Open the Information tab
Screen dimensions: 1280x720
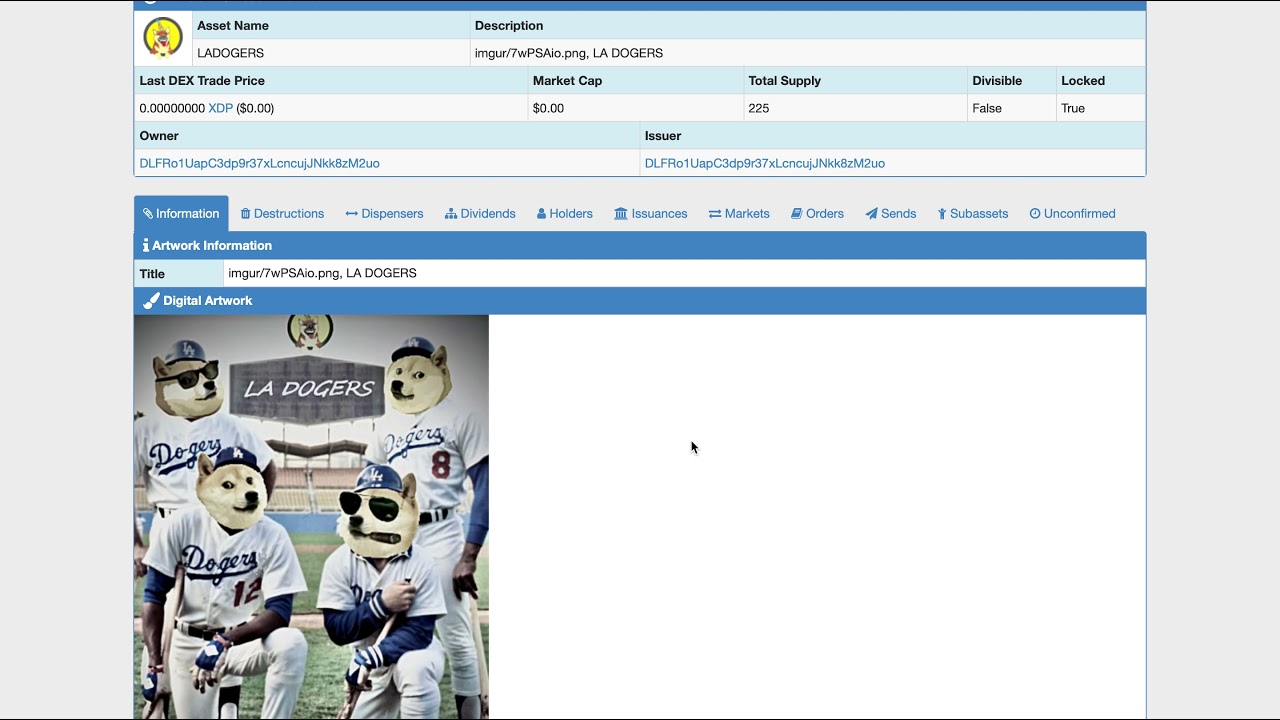point(181,213)
